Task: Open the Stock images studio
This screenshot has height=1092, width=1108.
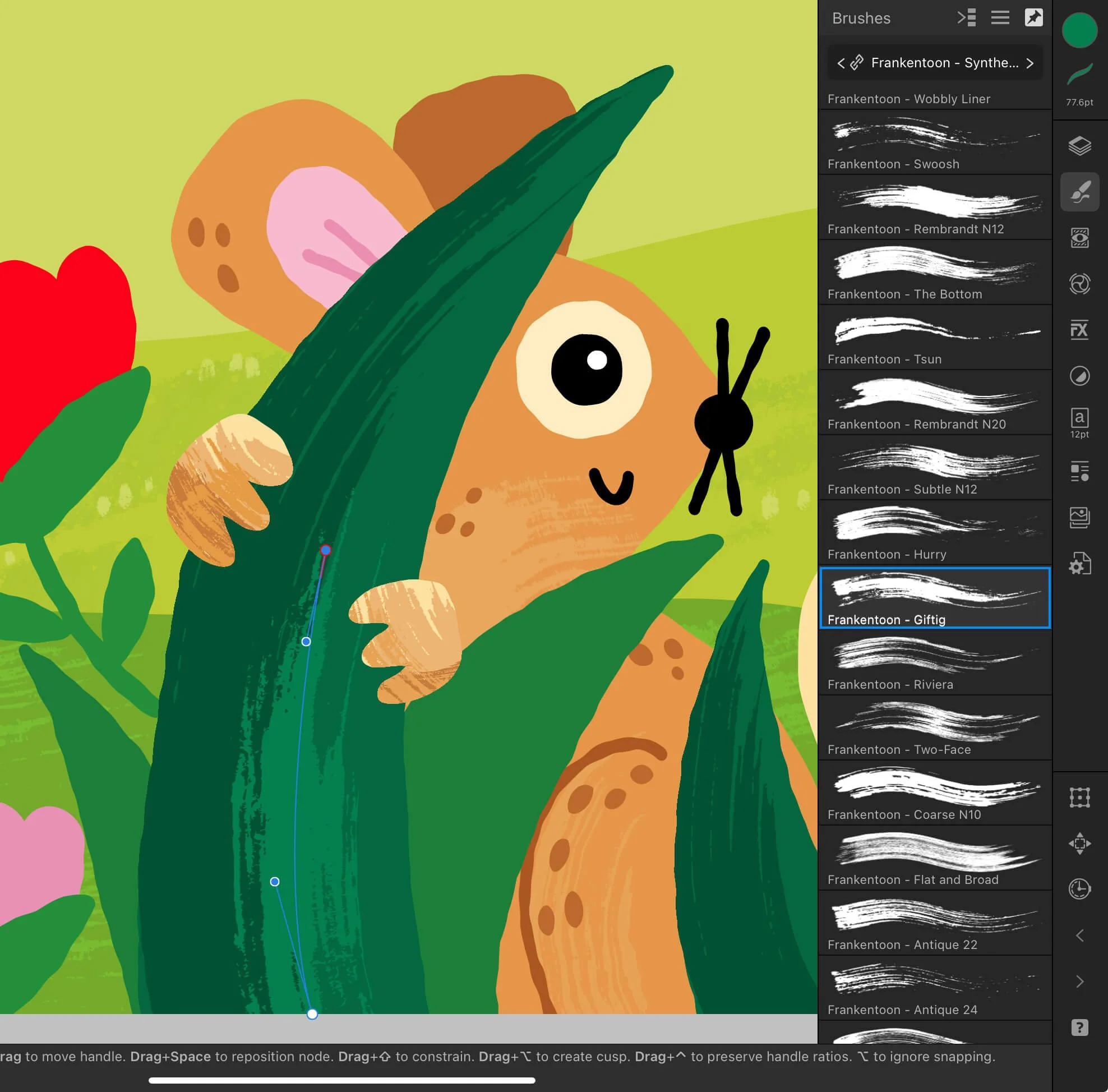Action: [x=1081, y=516]
